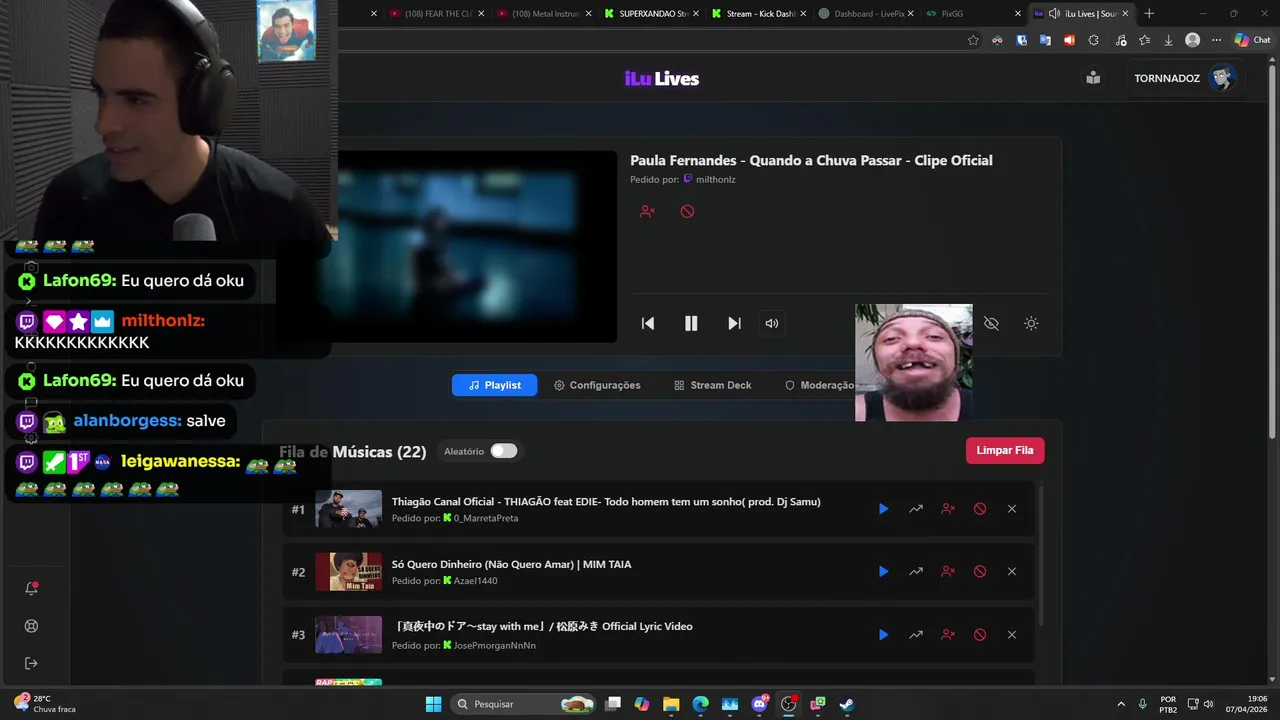Skip to the next track

(734, 323)
